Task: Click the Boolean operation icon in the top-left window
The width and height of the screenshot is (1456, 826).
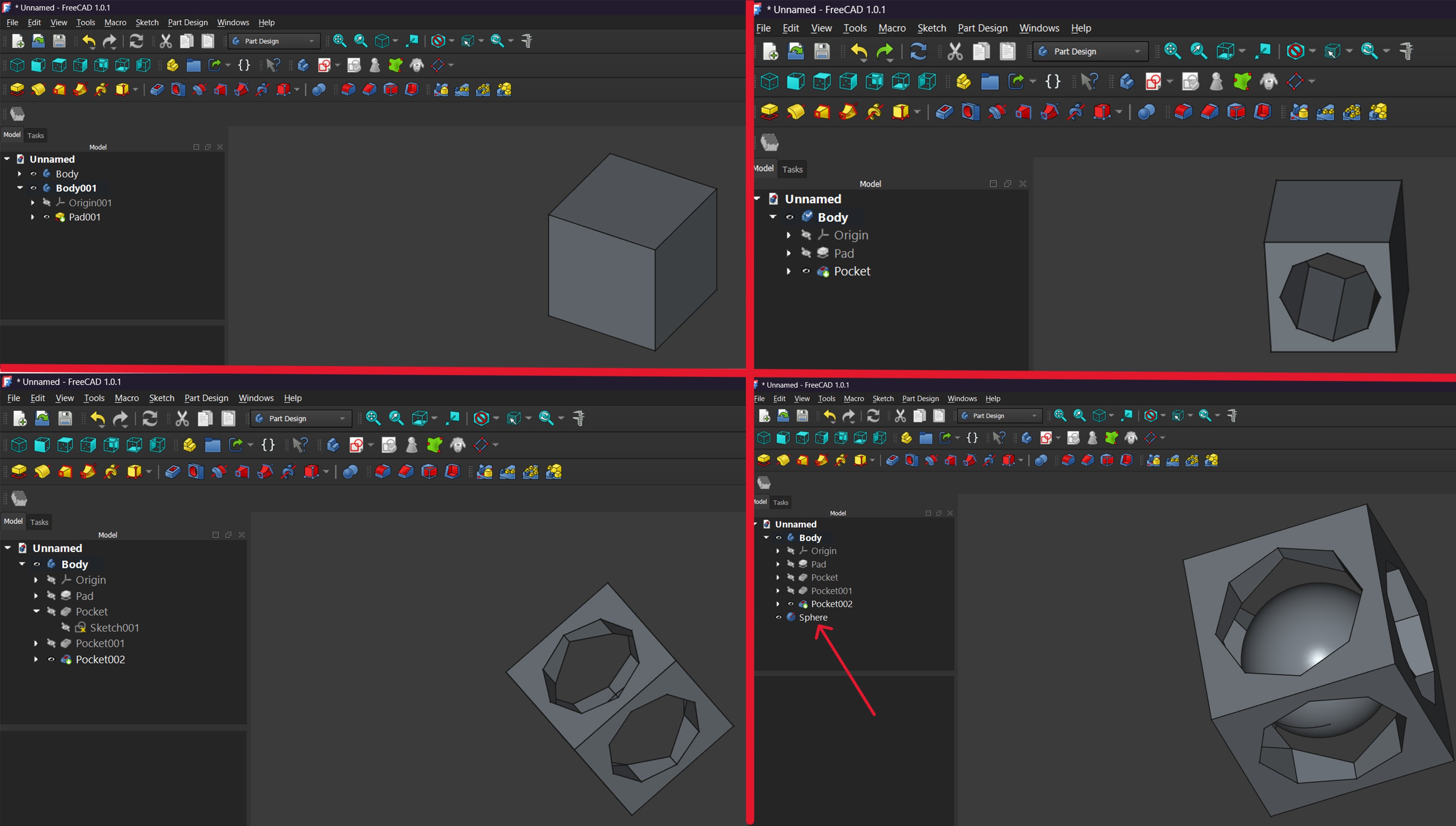Action: [x=319, y=89]
